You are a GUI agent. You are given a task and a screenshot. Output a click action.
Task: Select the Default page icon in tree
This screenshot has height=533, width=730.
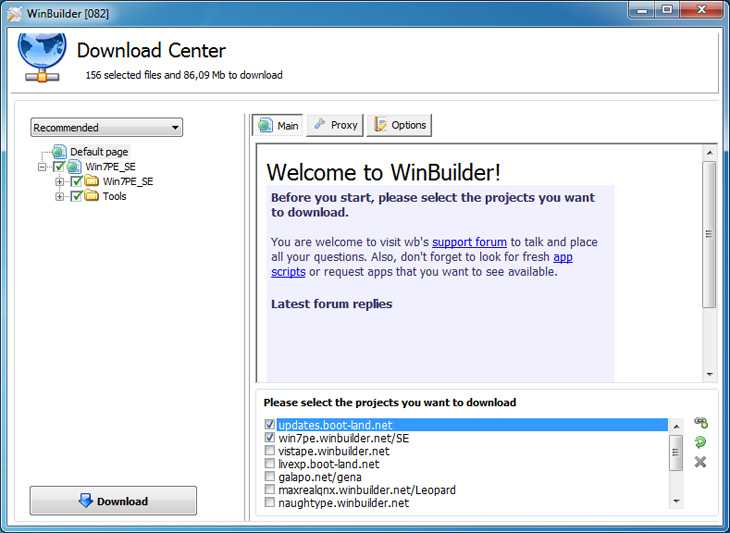[x=59, y=151]
